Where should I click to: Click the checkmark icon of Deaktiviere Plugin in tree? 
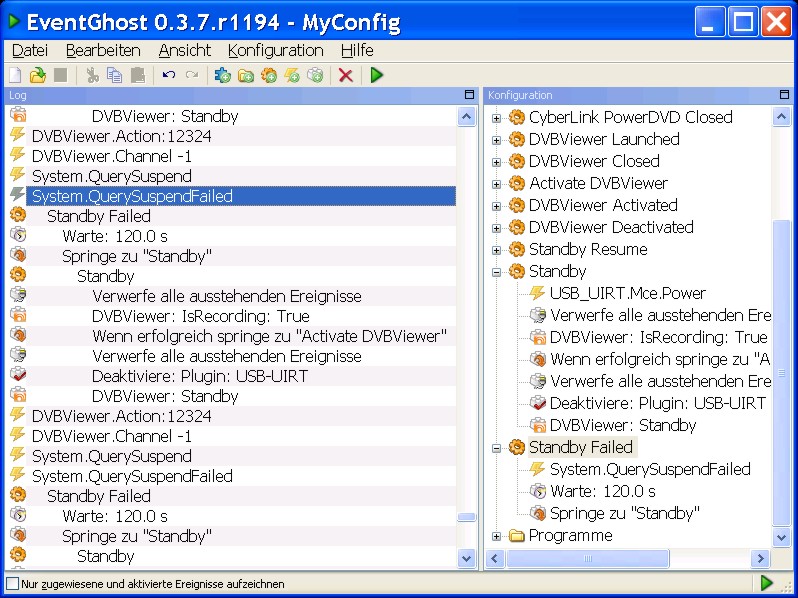[x=537, y=403]
